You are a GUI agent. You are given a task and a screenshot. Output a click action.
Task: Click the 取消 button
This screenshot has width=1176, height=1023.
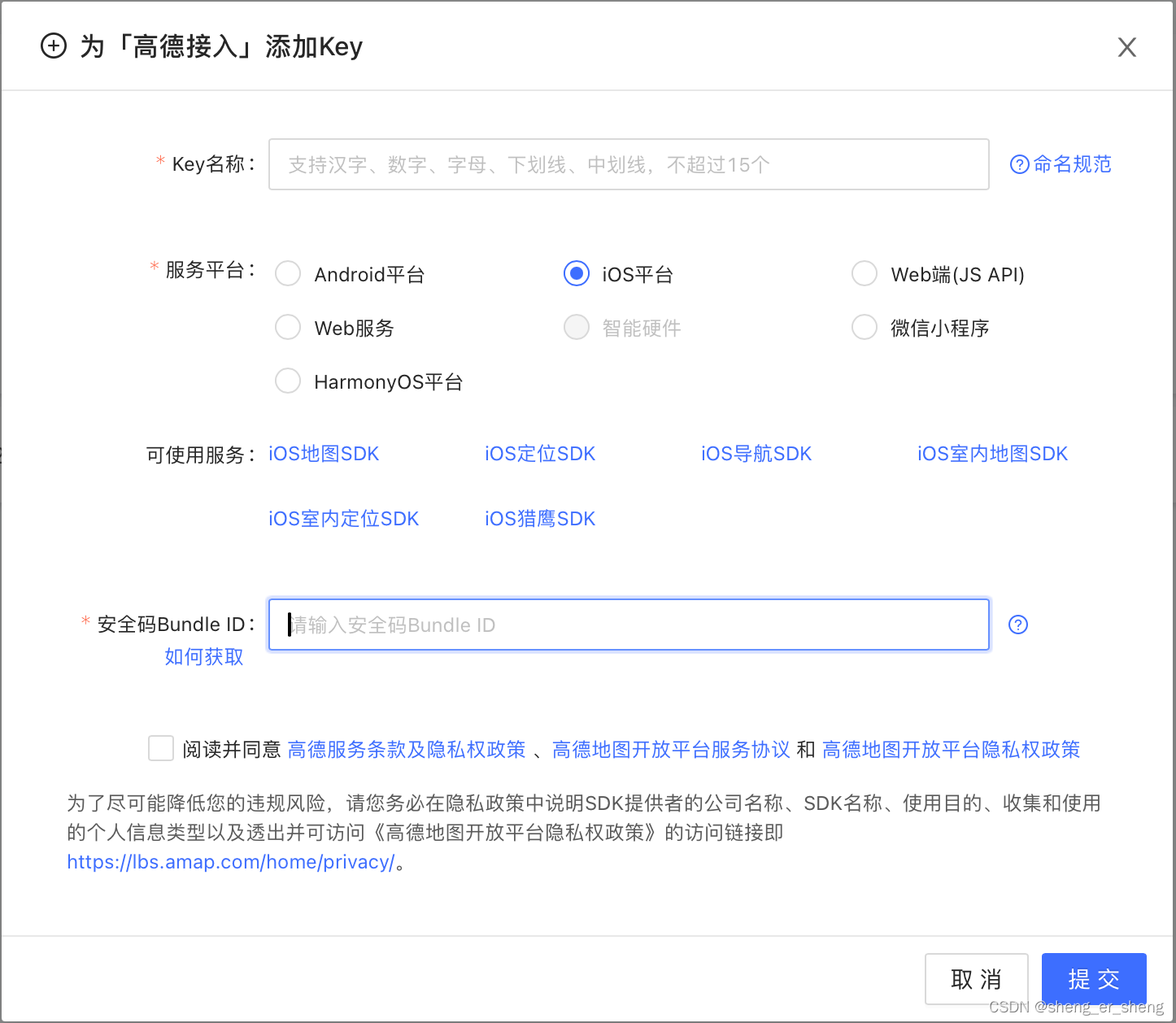click(x=977, y=979)
